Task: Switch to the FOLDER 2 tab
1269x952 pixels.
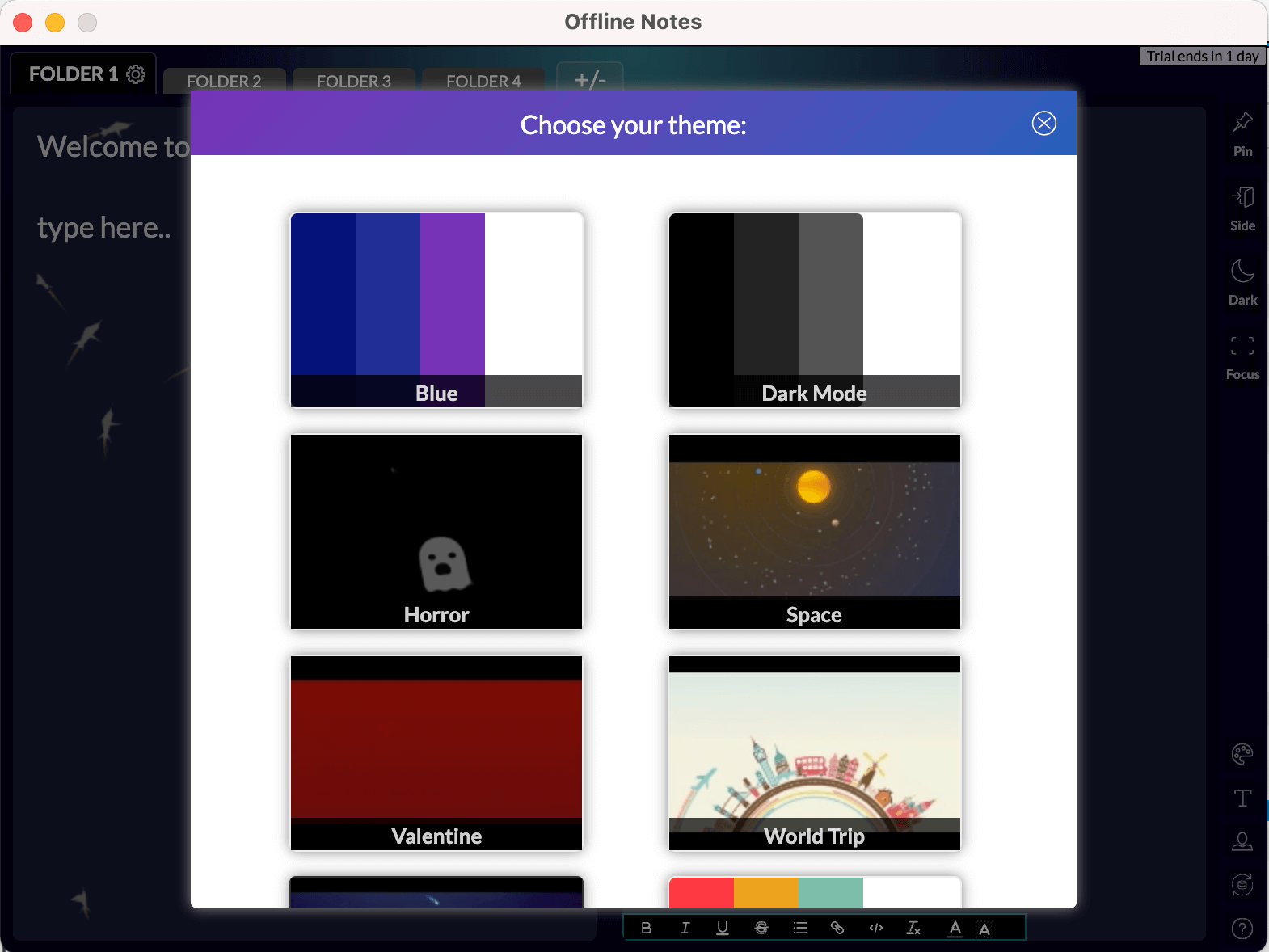Action: pyautogui.click(x=224, y=81)
